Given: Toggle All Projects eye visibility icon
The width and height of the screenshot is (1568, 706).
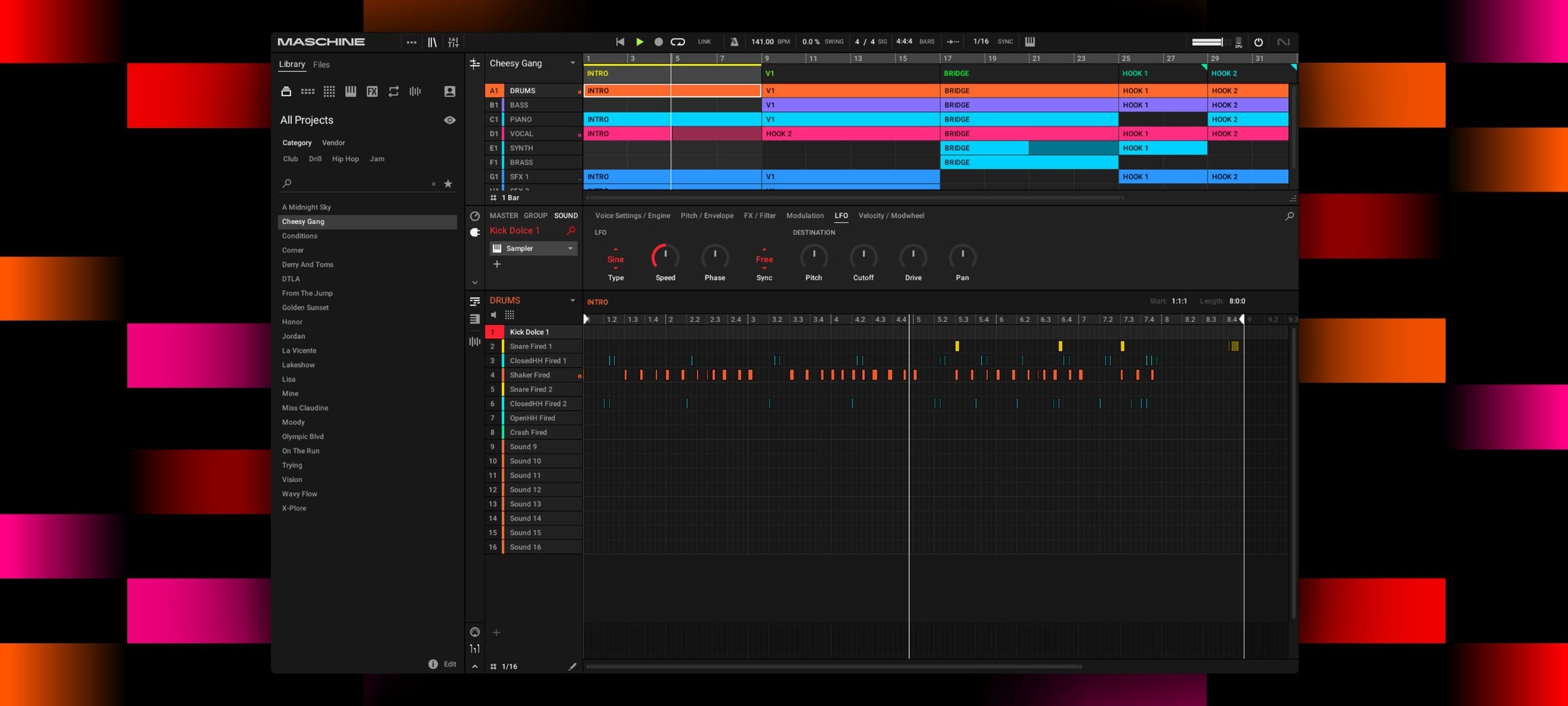Looking at the screenshot, I should click(x=449, y=120).
